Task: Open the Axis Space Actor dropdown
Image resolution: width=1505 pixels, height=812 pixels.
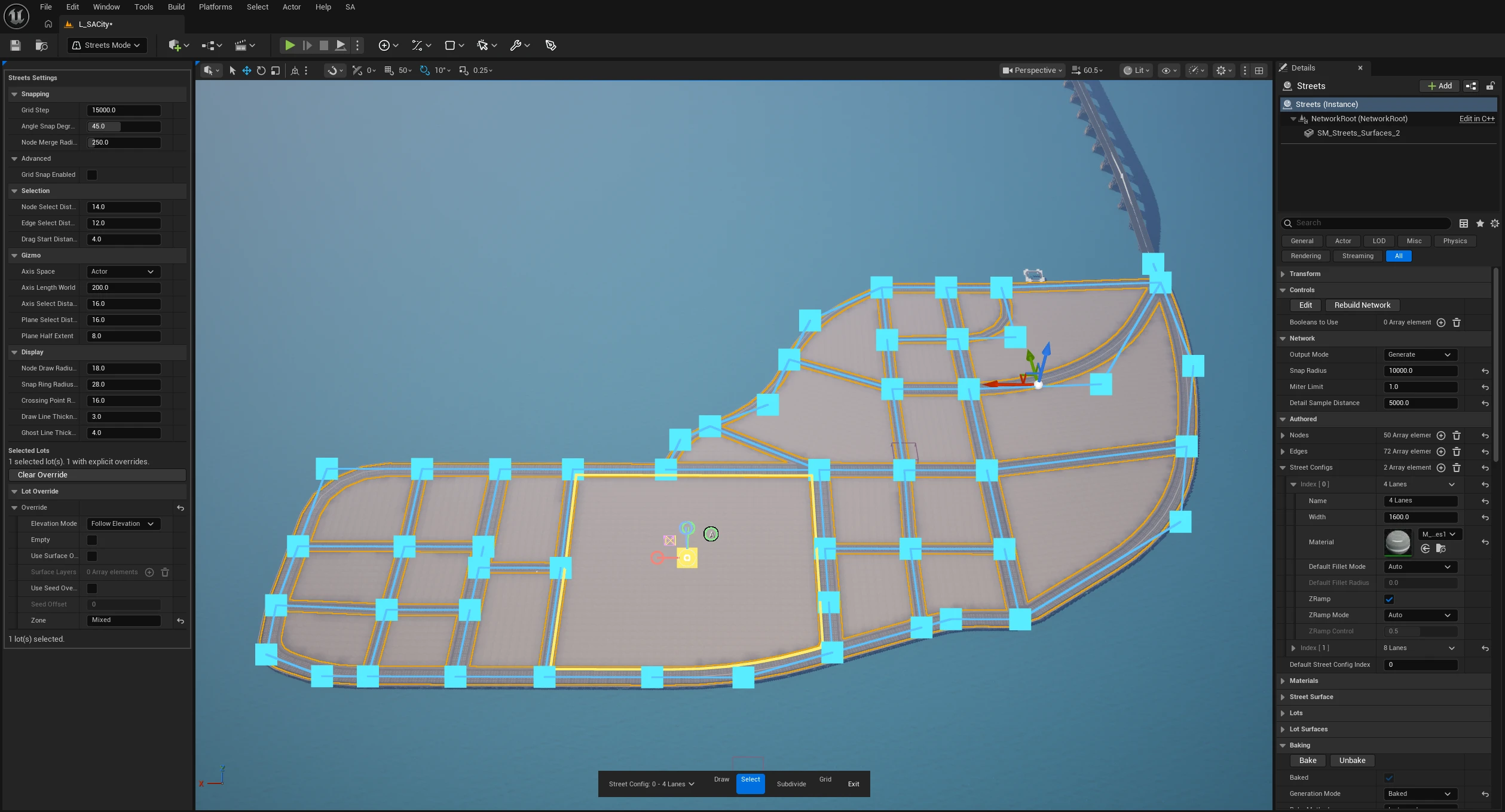Action: pos(124,272)
